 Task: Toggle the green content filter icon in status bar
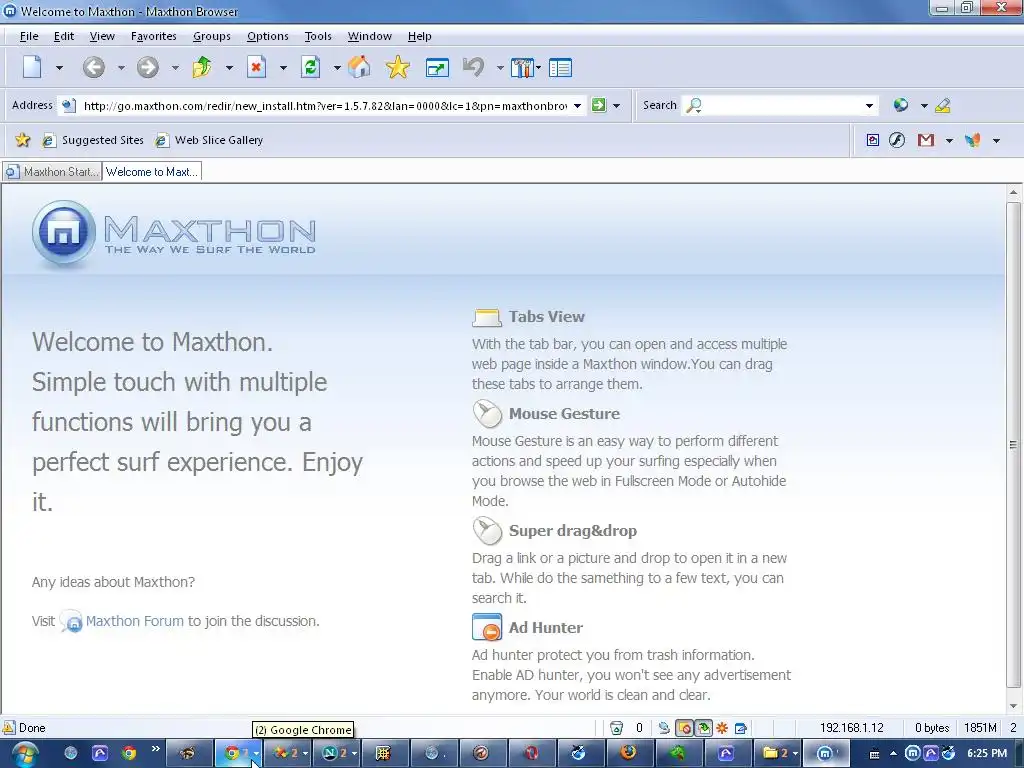point(703,728)
